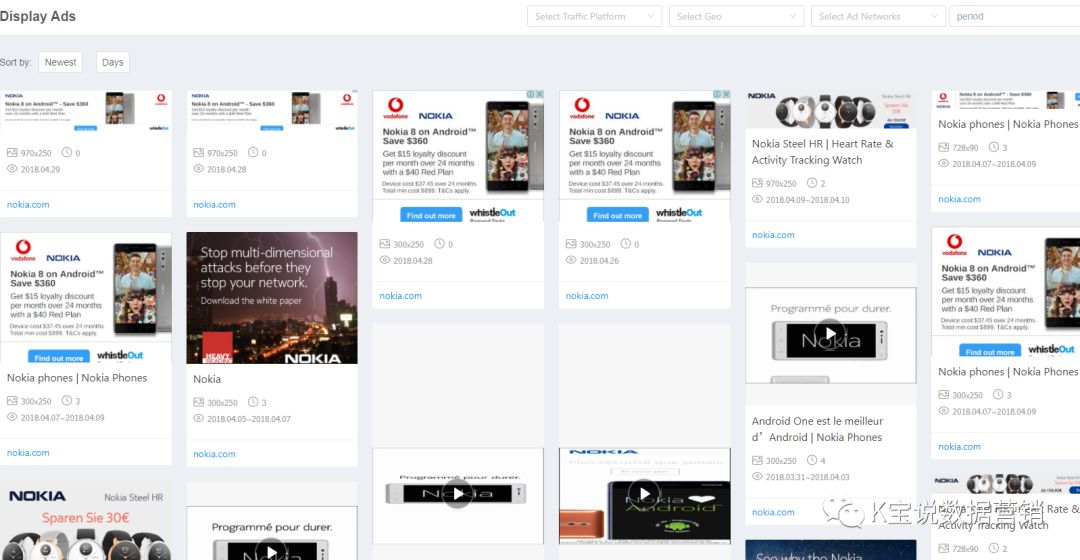The height and width of the screenshot is (560, 1080).
Task: Open the Select Traffic Platform dropdown
Action: tap(594, 16)
